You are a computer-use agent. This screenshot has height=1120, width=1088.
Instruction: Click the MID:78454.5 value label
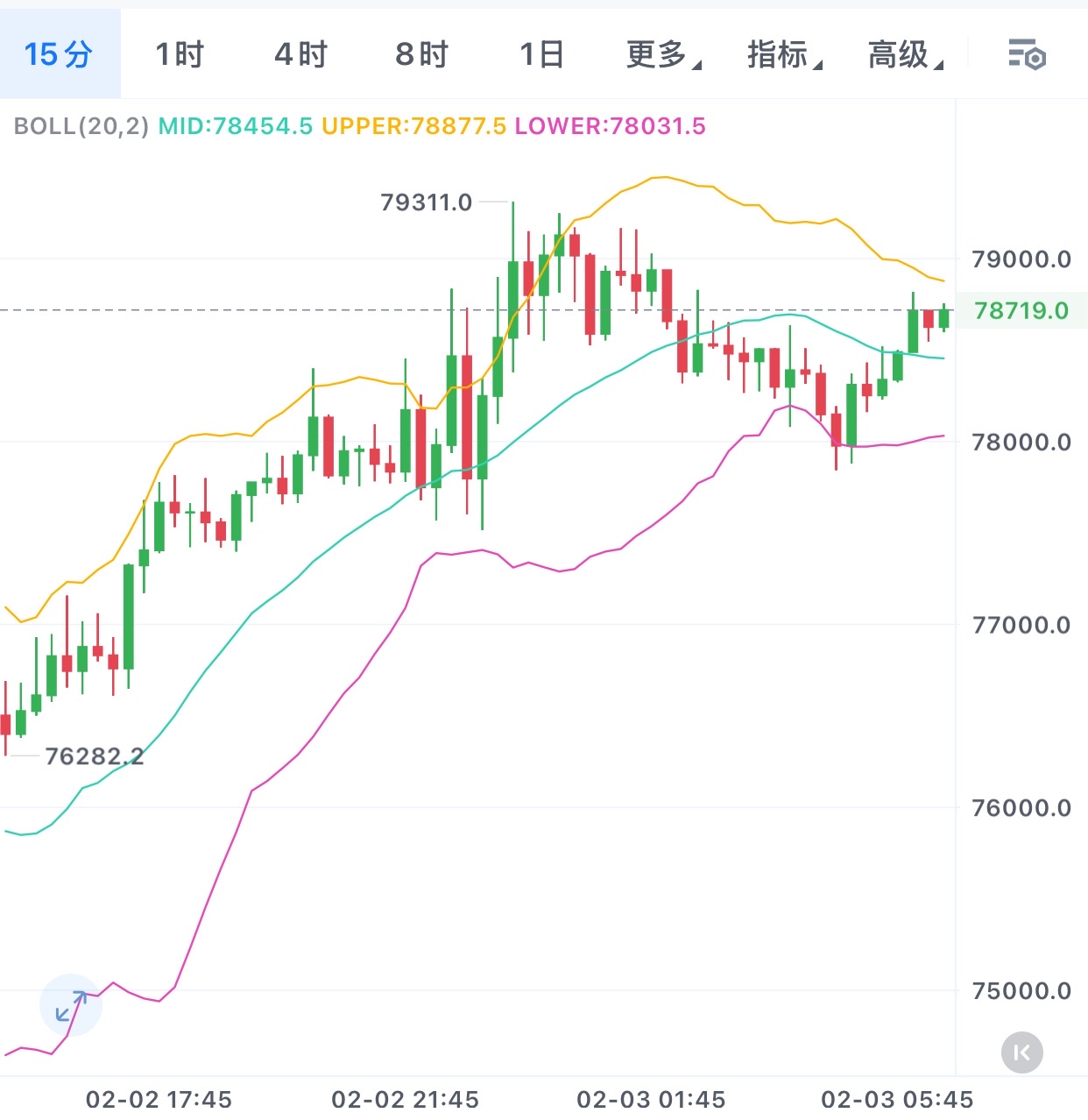(x=236, y=126)
